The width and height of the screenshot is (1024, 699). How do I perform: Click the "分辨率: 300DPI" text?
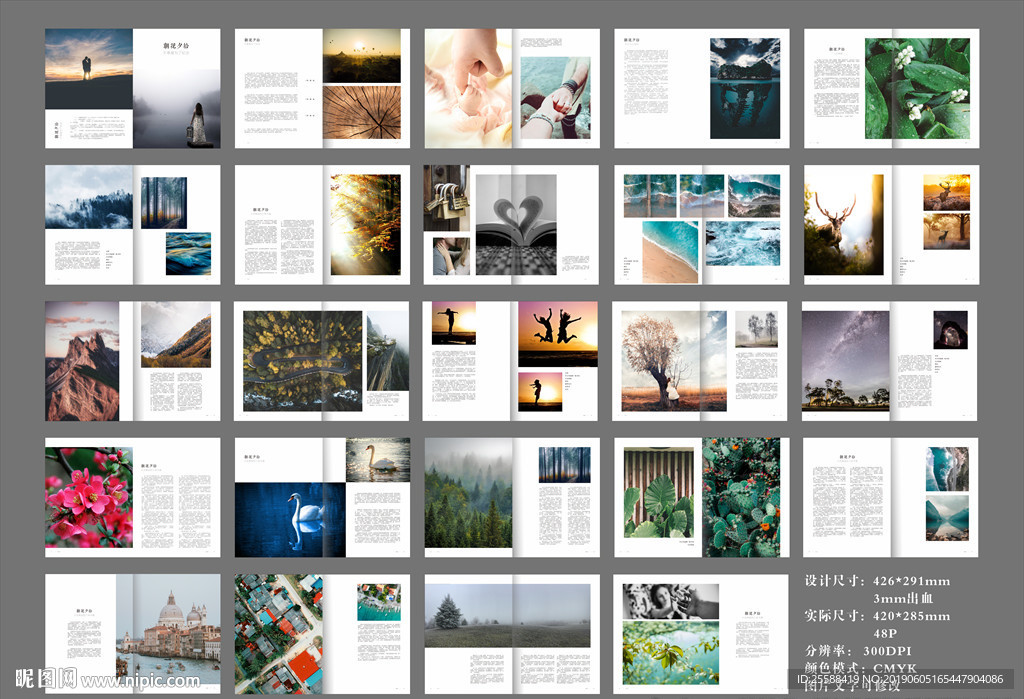(858, 651)
